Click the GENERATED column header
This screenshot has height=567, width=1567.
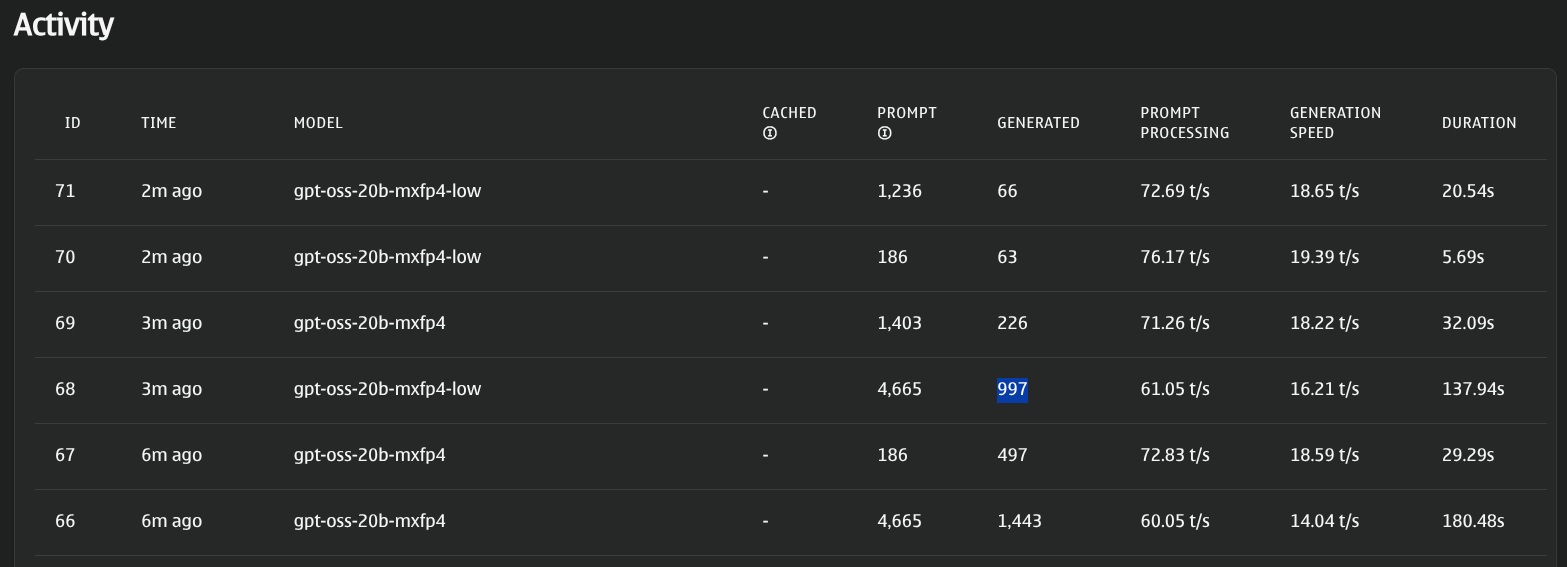(x=1038, y=123)
